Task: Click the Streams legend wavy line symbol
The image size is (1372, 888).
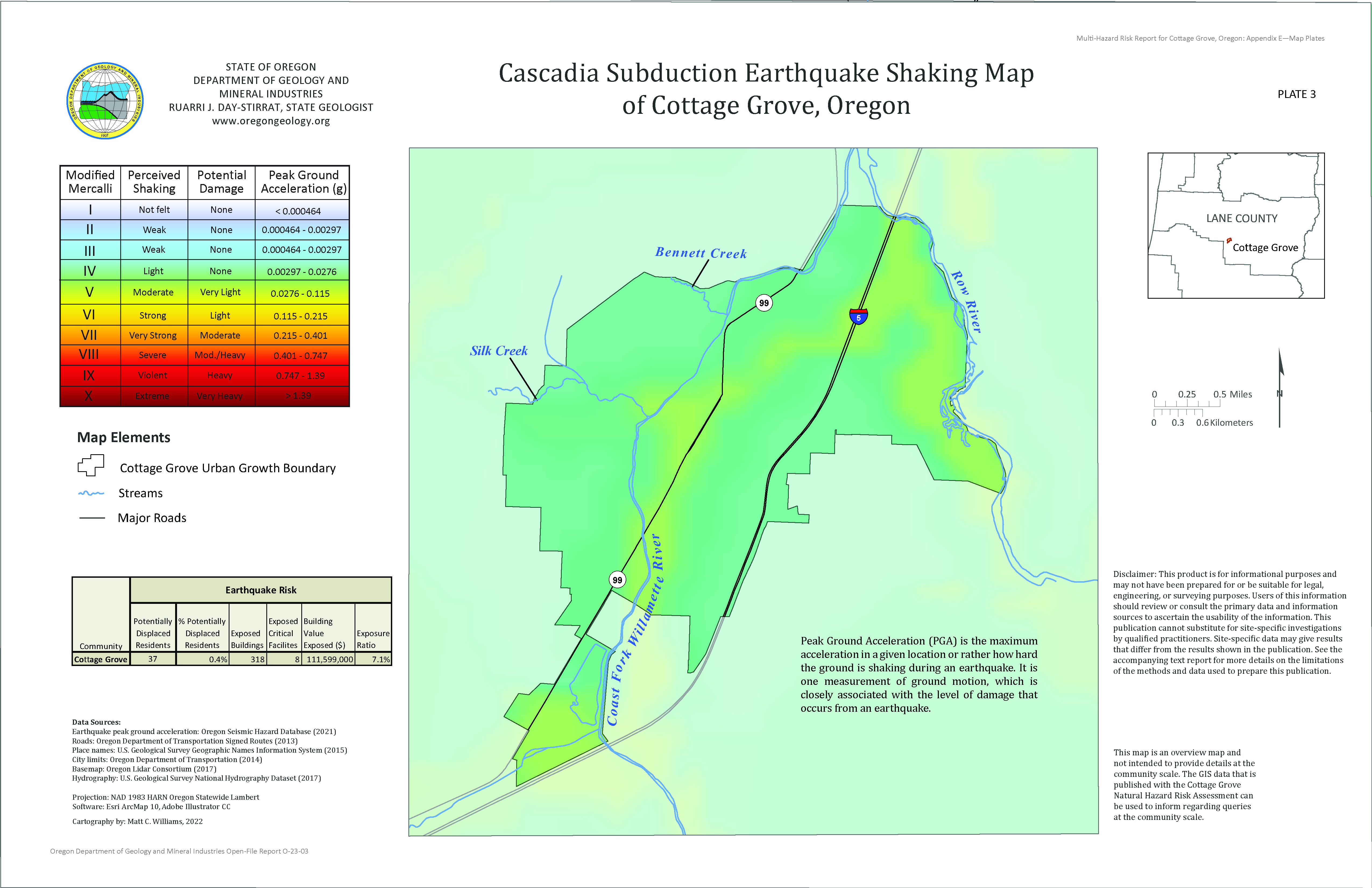Action: tap(91, 494)
